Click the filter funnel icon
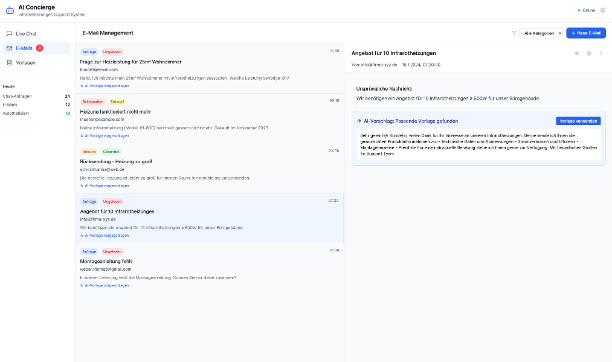The height and width of the screenshot is (362, 612). tap(514, 33)
